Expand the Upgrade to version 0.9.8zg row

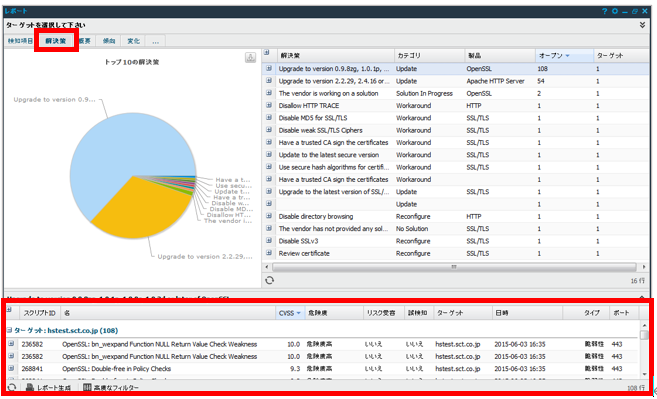tap(269, 68)
